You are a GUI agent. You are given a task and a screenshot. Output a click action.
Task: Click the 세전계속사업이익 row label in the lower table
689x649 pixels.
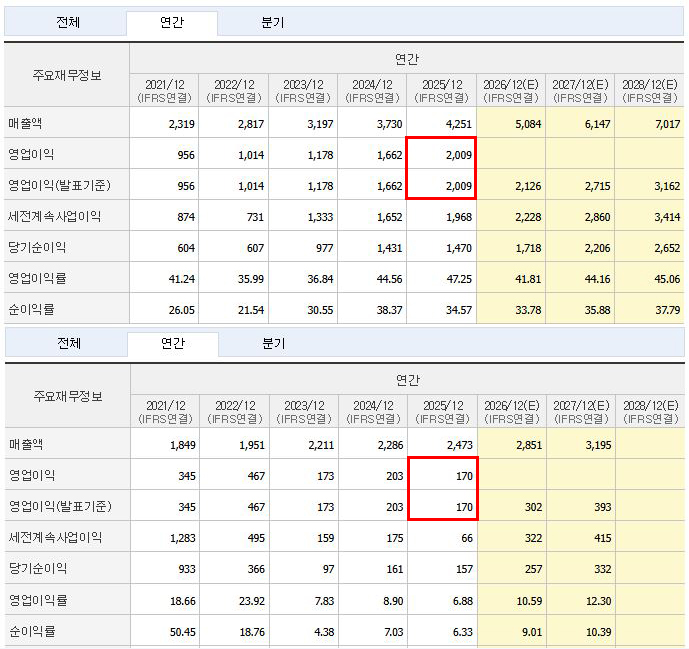pyautogui.click(x=55, y=537)
